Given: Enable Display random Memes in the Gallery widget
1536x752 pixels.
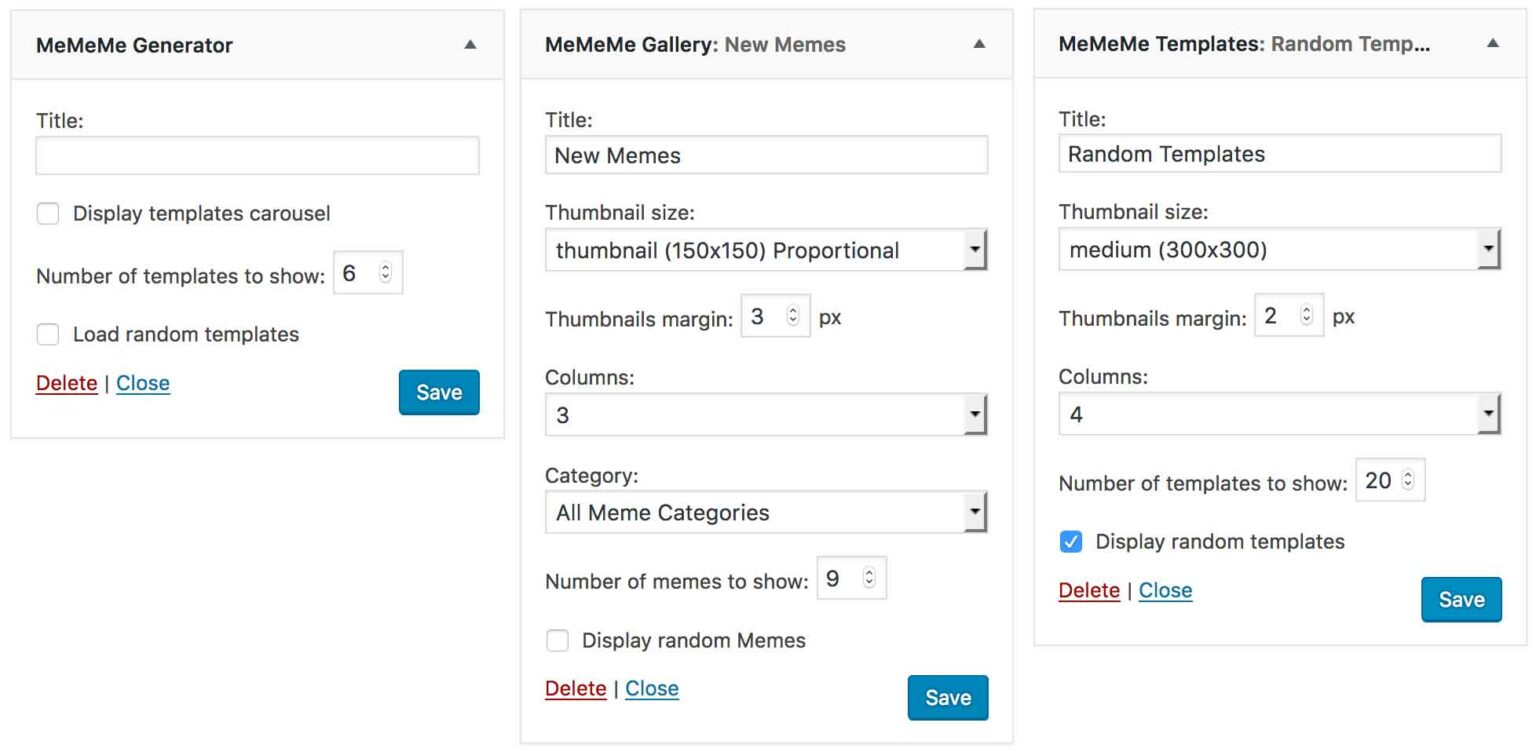Looking at the screenshot, I should [x=557, y=641].
